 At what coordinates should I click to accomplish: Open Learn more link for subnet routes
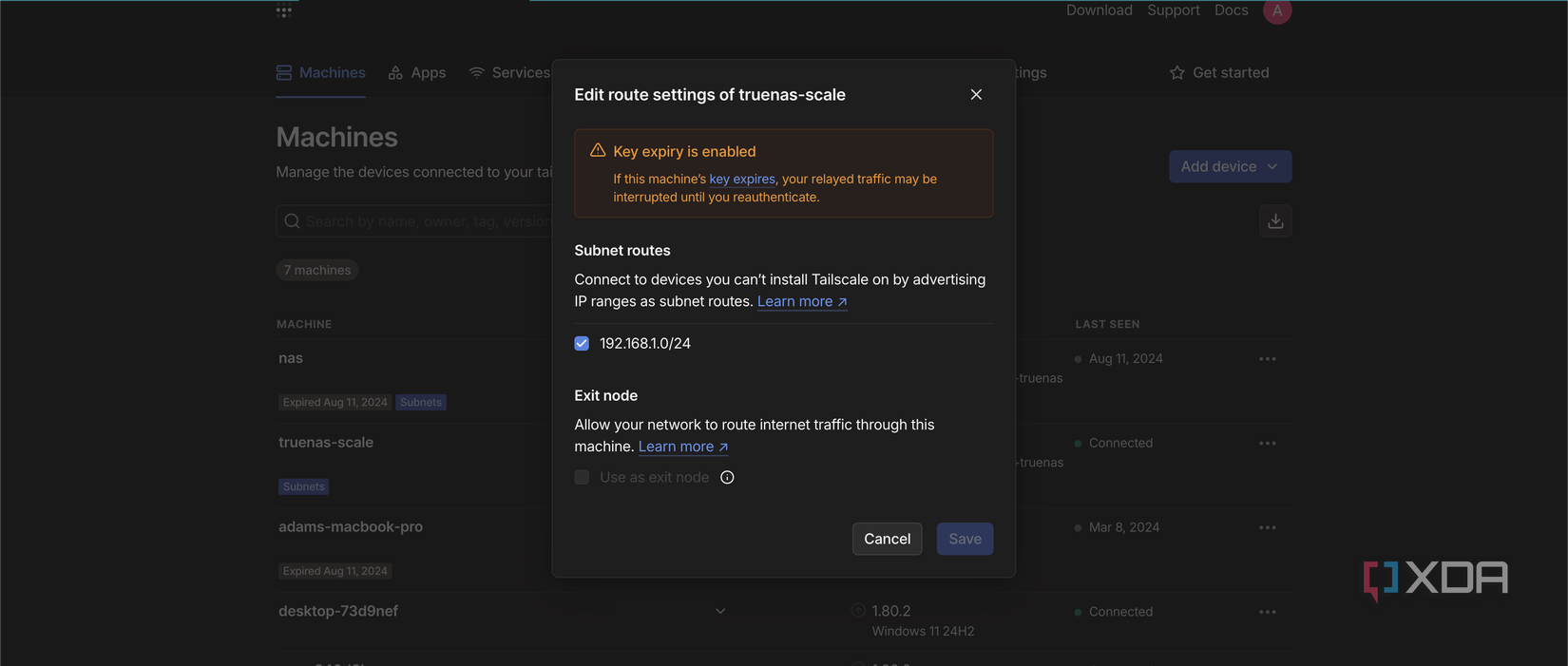coord(801,302)
